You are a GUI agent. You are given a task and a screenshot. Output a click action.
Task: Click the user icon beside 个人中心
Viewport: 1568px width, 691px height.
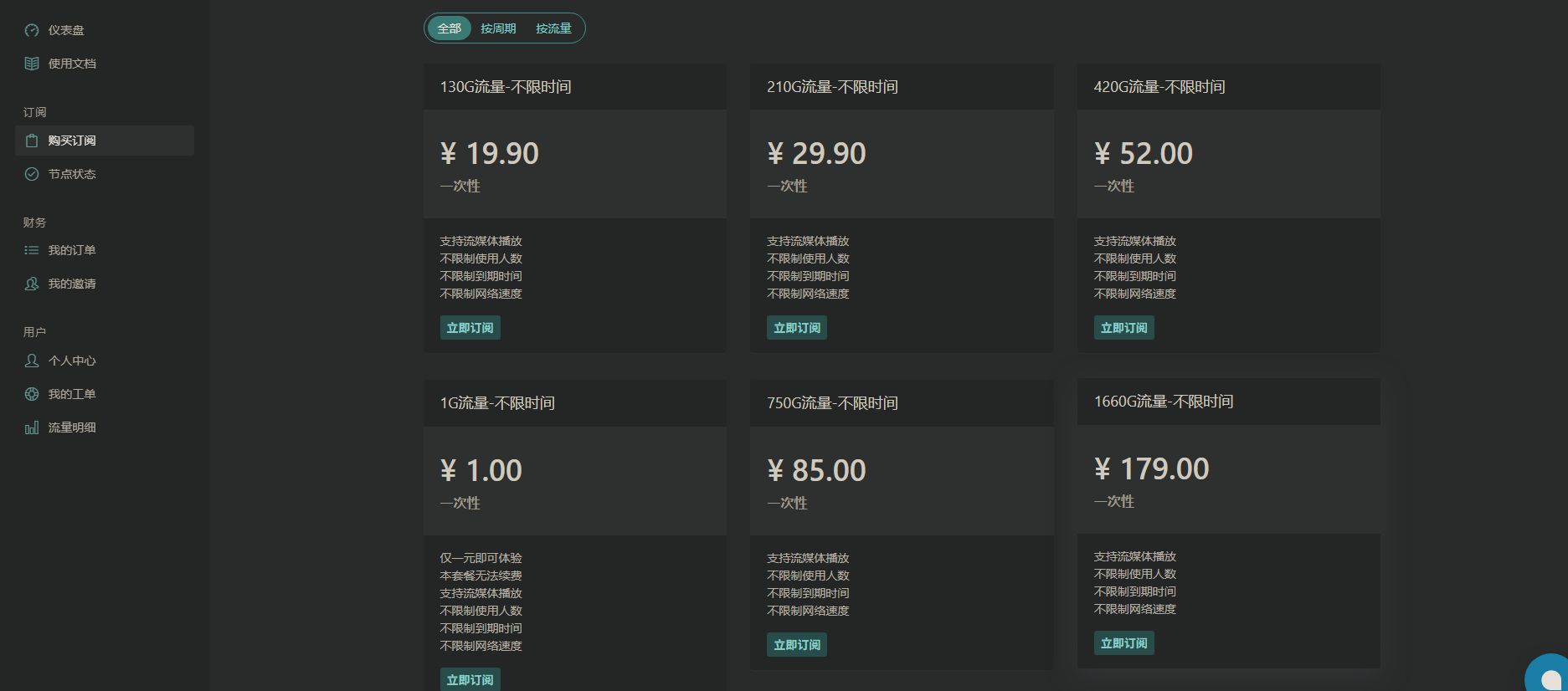coord(32,361)
